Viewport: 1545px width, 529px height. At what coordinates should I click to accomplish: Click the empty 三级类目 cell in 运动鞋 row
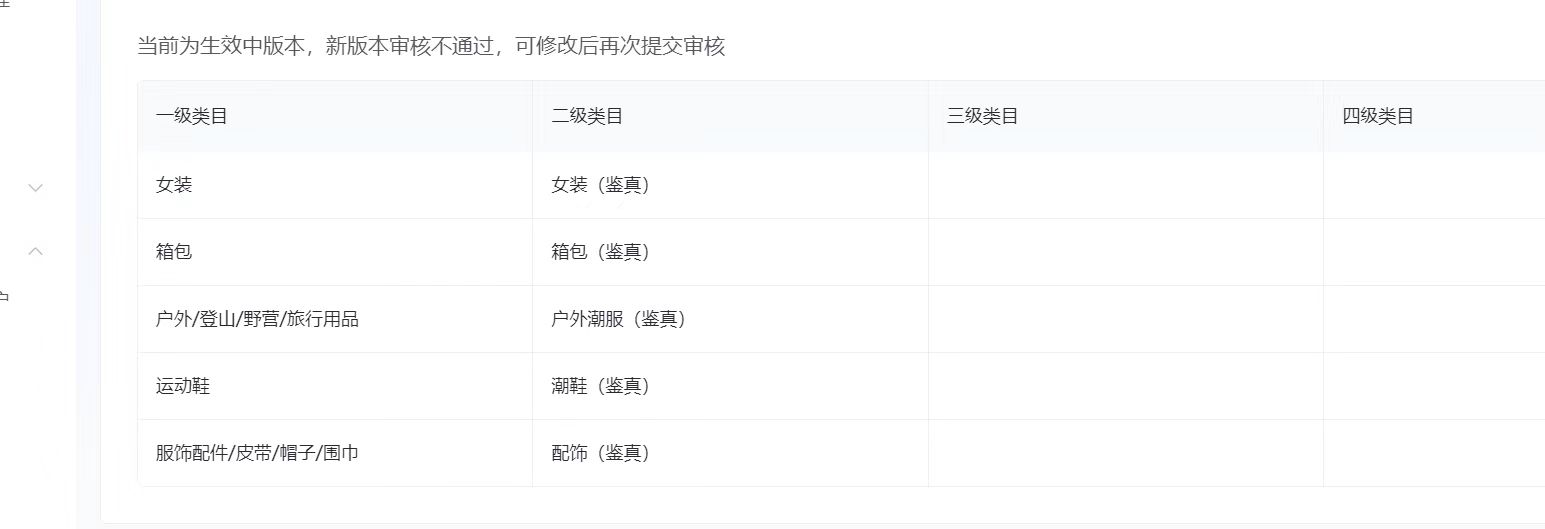pyautogui.click(x=1125, y=386)
